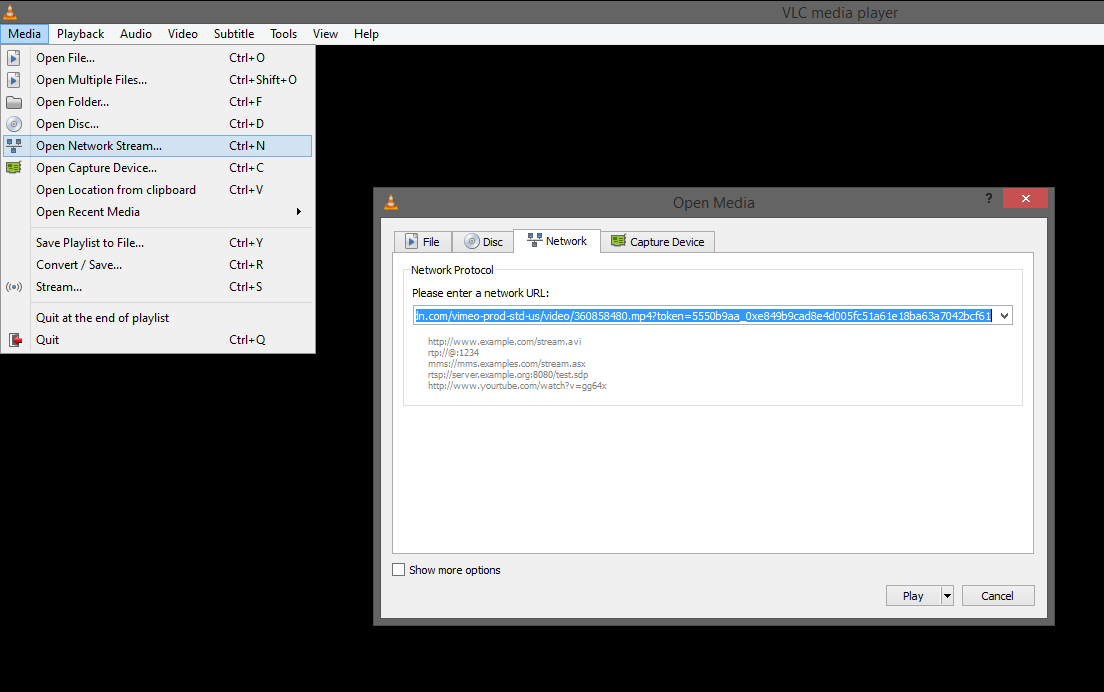Click the Open Multiple Files icon
Screen dimensions: 1104x692
[x=13, y=80]
